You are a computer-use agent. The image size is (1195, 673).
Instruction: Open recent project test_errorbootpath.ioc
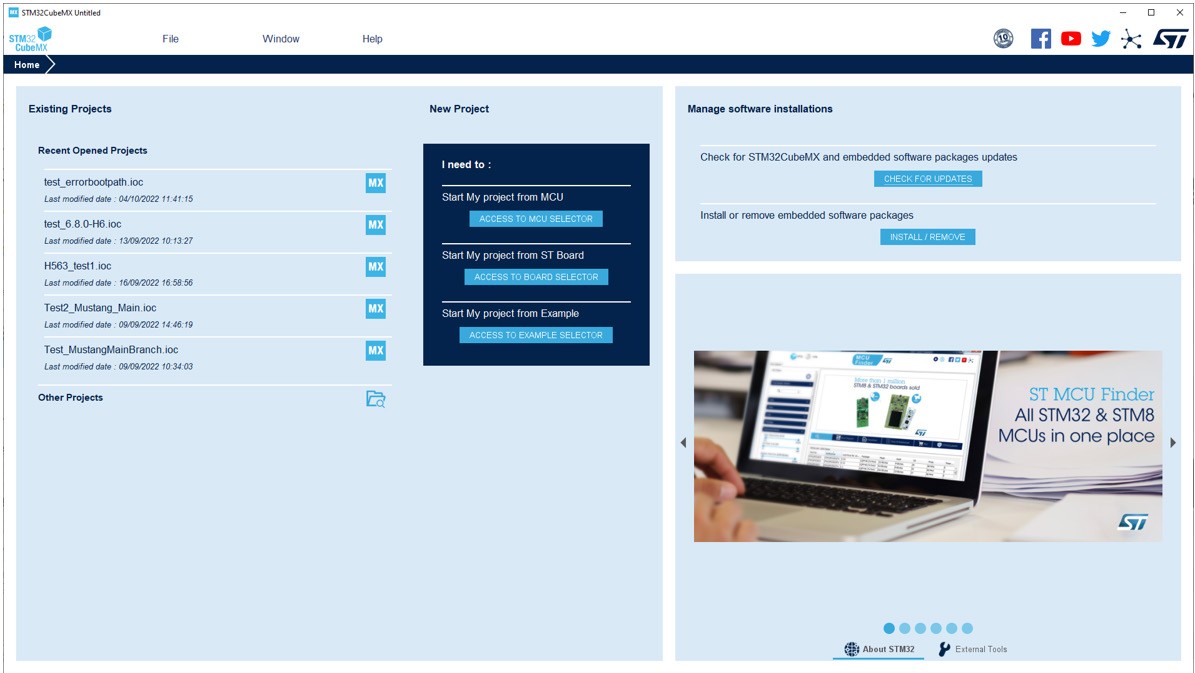[94, 182]
